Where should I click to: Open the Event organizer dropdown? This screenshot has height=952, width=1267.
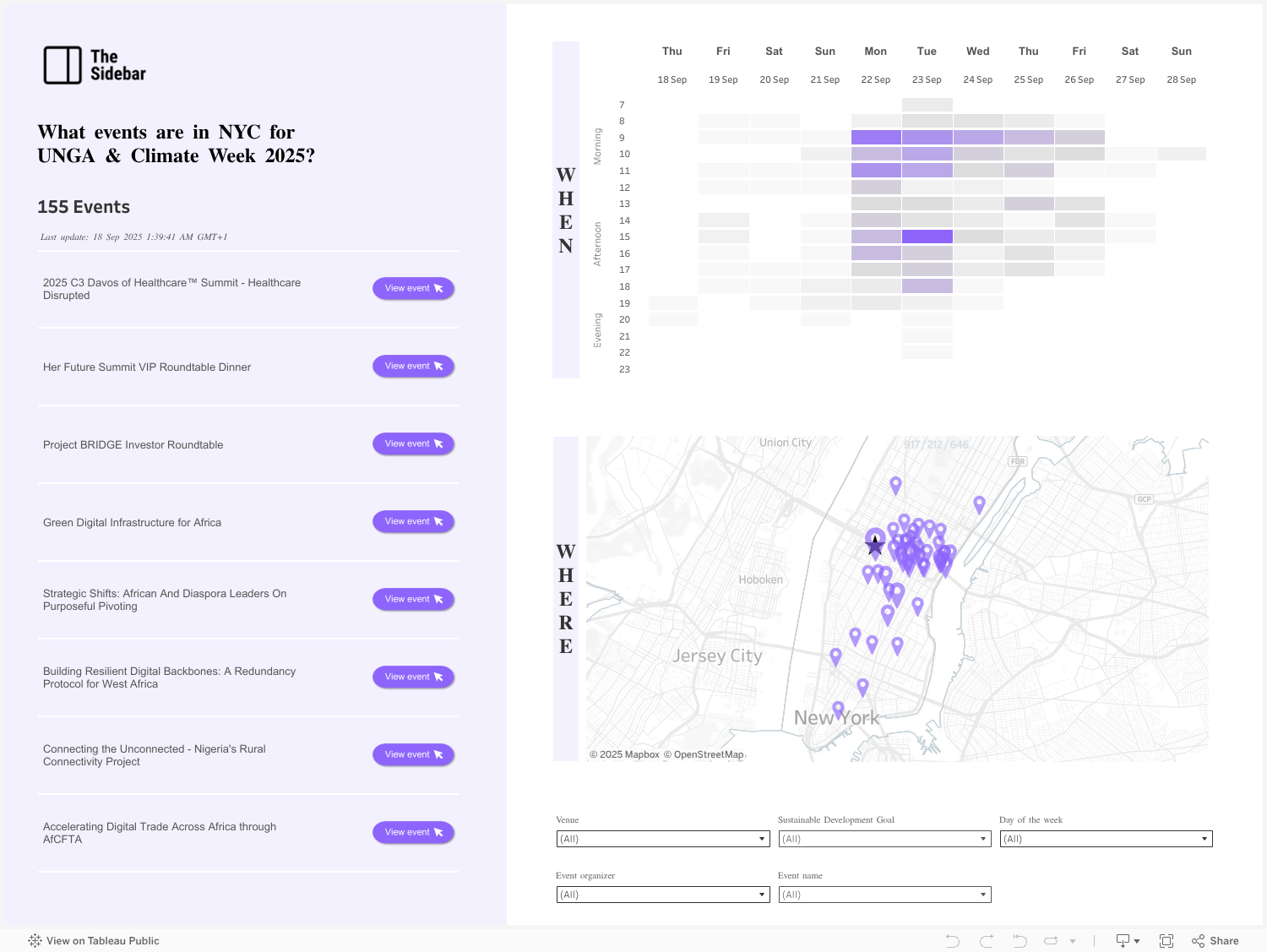click(x=663, y=895)
